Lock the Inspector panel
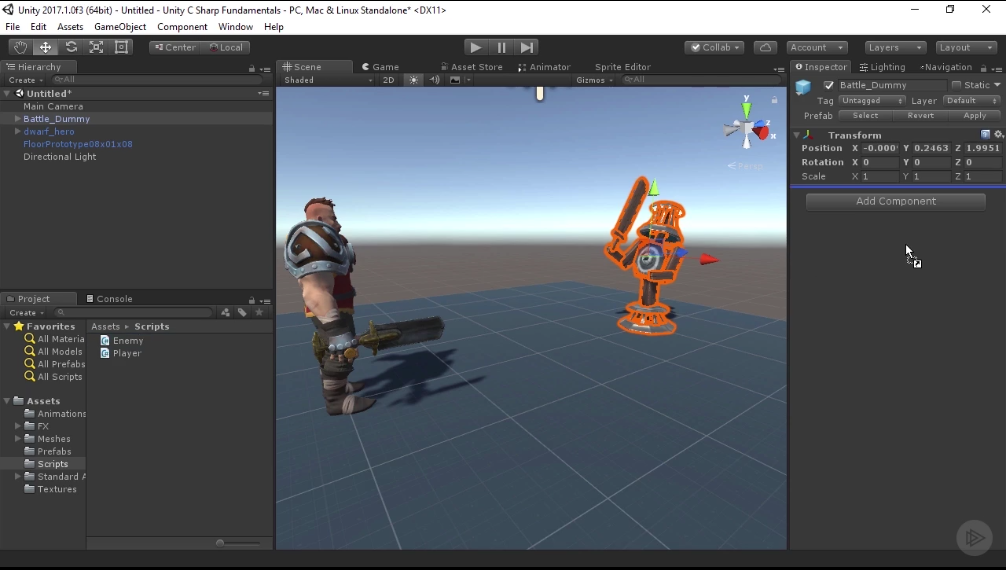This screenshot has width=1006, height=570. (x=983, y=68)
